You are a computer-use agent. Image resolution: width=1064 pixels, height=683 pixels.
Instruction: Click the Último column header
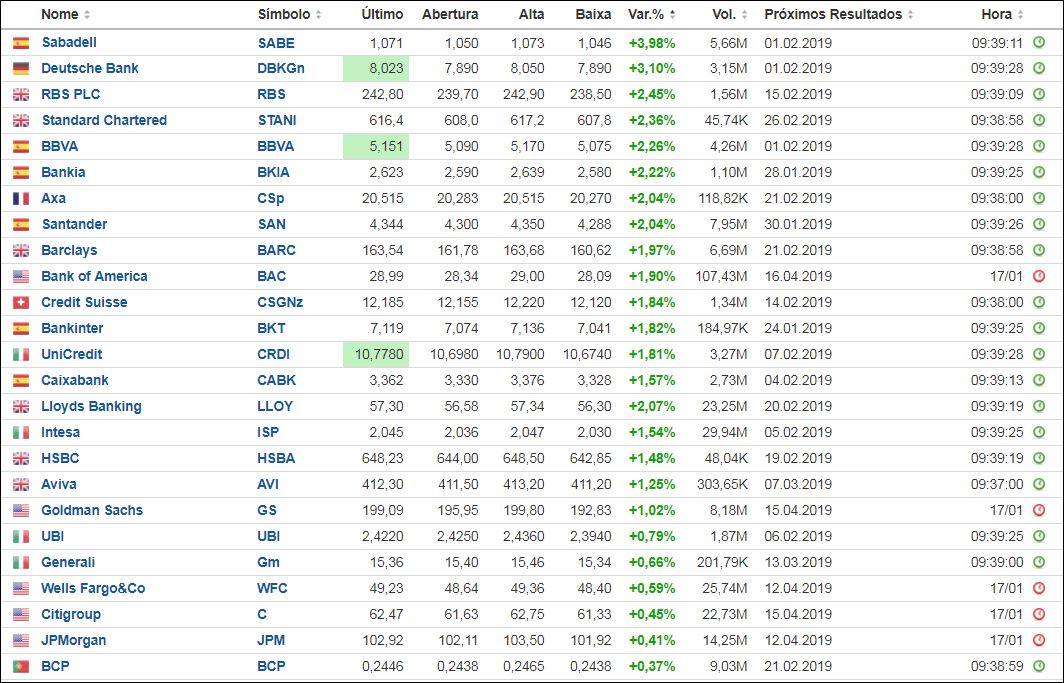pyautogui.click(x=382, y=14)
